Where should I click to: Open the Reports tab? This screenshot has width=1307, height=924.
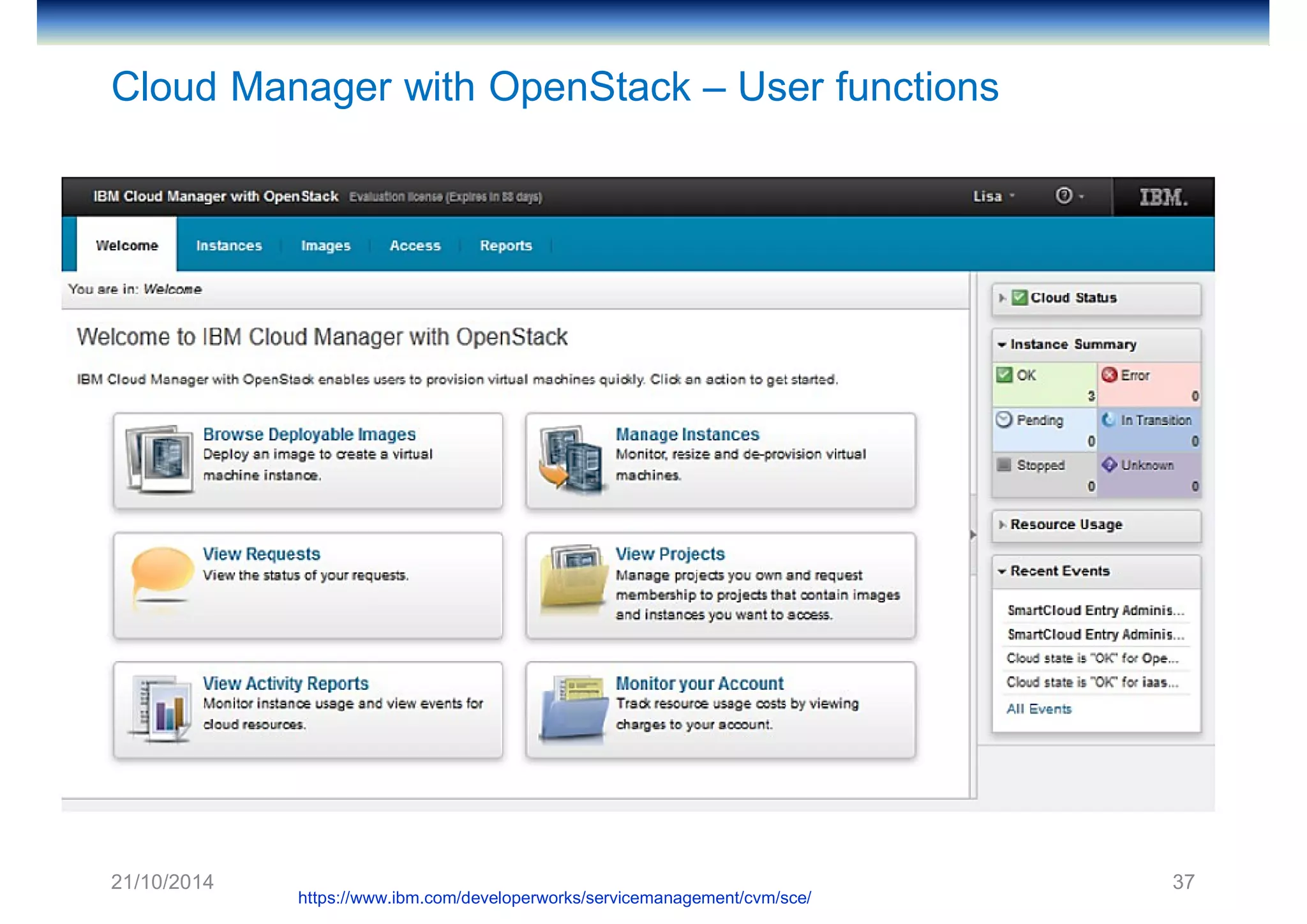505,246
